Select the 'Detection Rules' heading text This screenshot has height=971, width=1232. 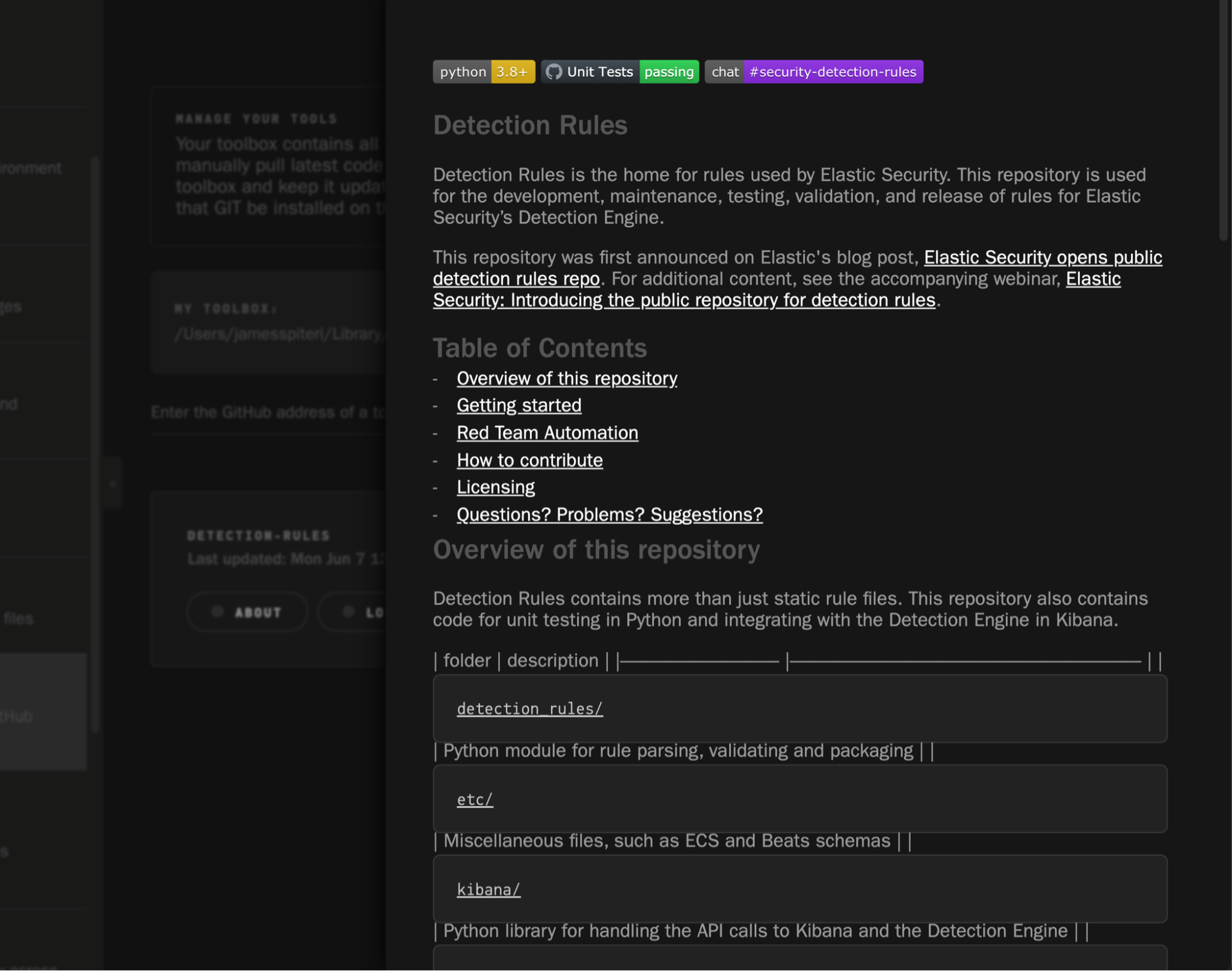click(530, 126)
